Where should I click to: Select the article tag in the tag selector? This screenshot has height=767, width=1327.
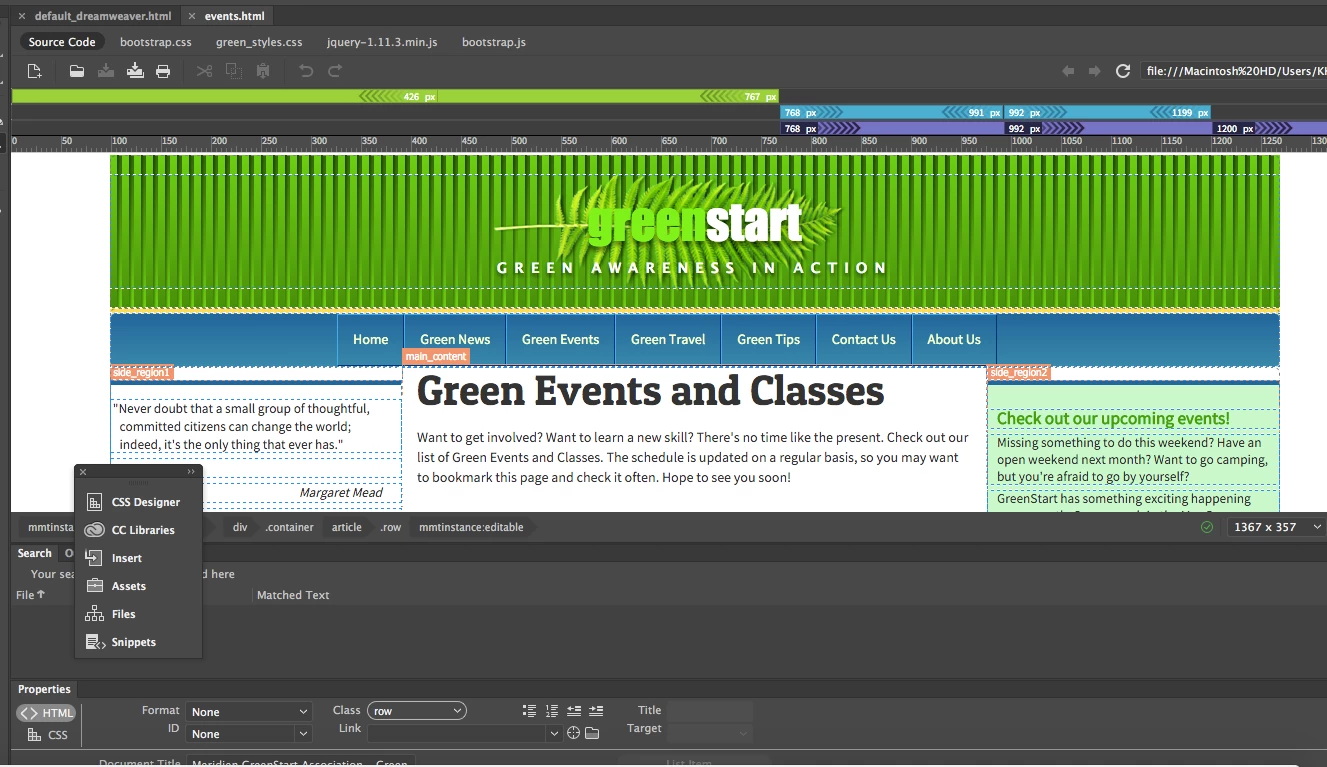pos(347,527)
